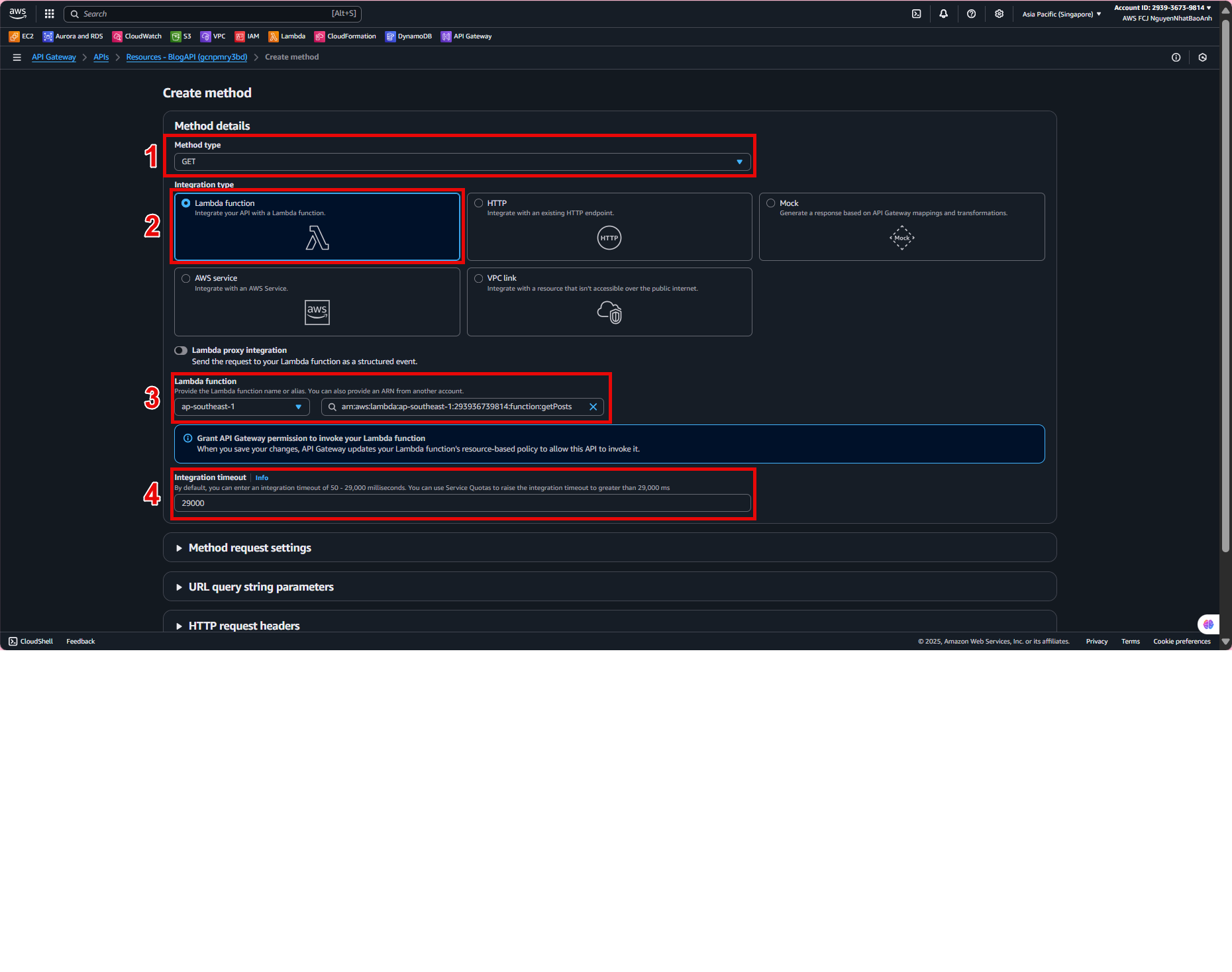Open the DynamoDB bookmark shortcut

[x=409, y=36]
